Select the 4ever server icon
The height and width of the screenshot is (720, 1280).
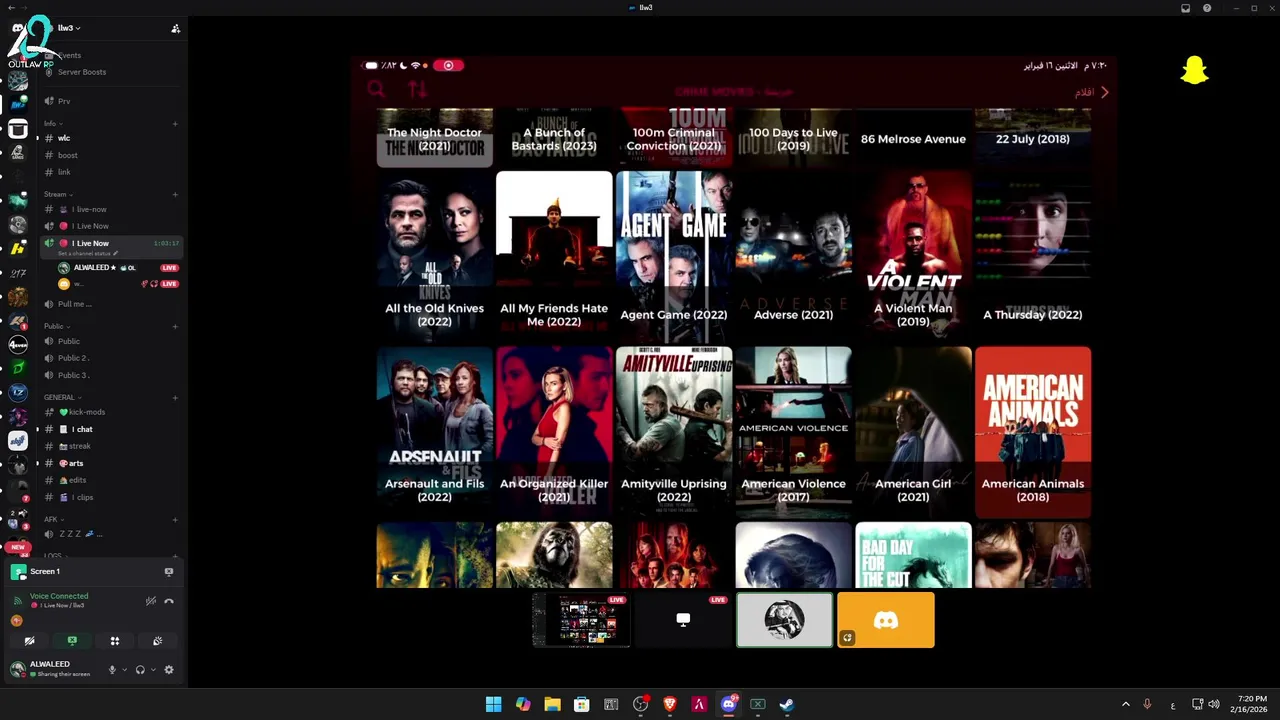pos(18,345)
